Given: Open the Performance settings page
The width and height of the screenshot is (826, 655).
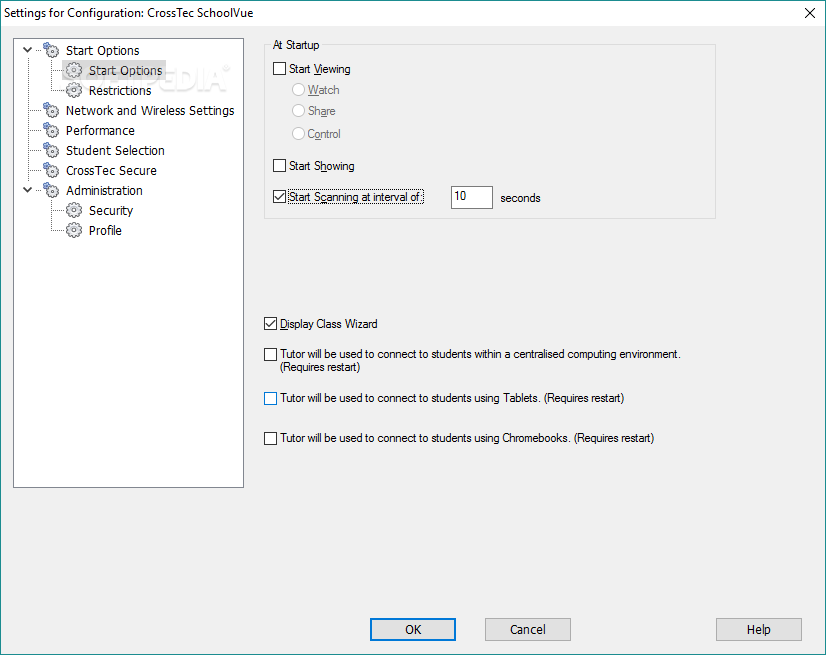Looking at the screenshot, I should [x=100, y=131].
